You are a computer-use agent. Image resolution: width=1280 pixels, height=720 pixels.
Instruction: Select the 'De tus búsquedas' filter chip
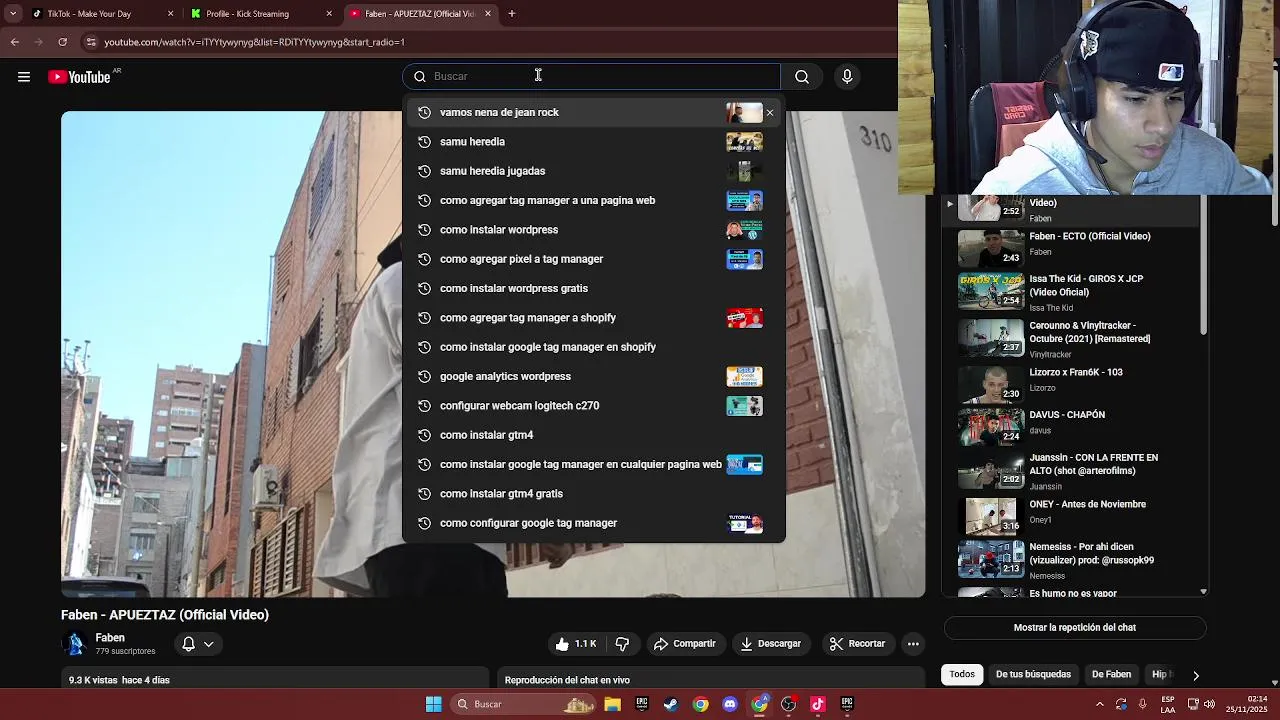coord(1033,675)
